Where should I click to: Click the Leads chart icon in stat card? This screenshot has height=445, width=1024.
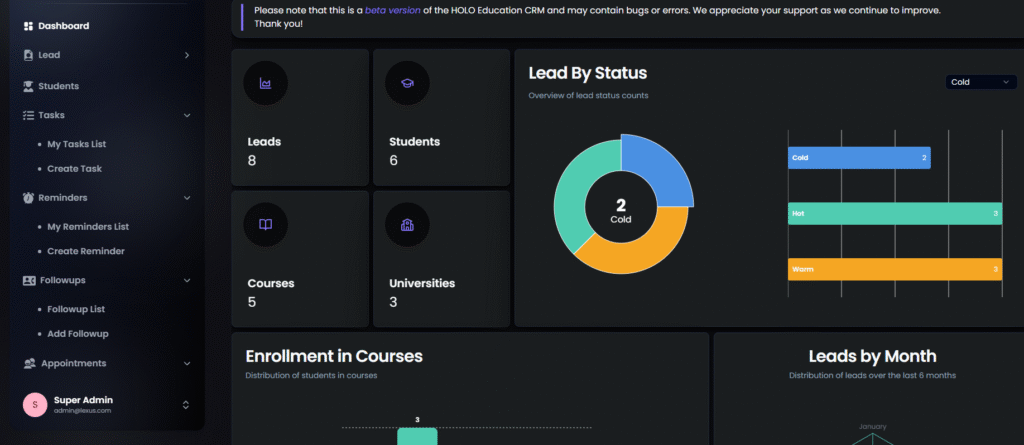click(x=265, y=84)
